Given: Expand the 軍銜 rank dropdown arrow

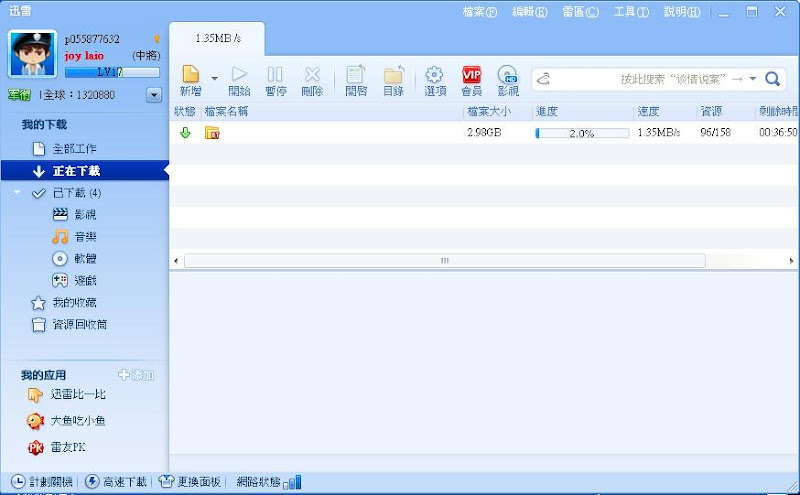Looking at the screenshot, I should (x=154, y=95).
